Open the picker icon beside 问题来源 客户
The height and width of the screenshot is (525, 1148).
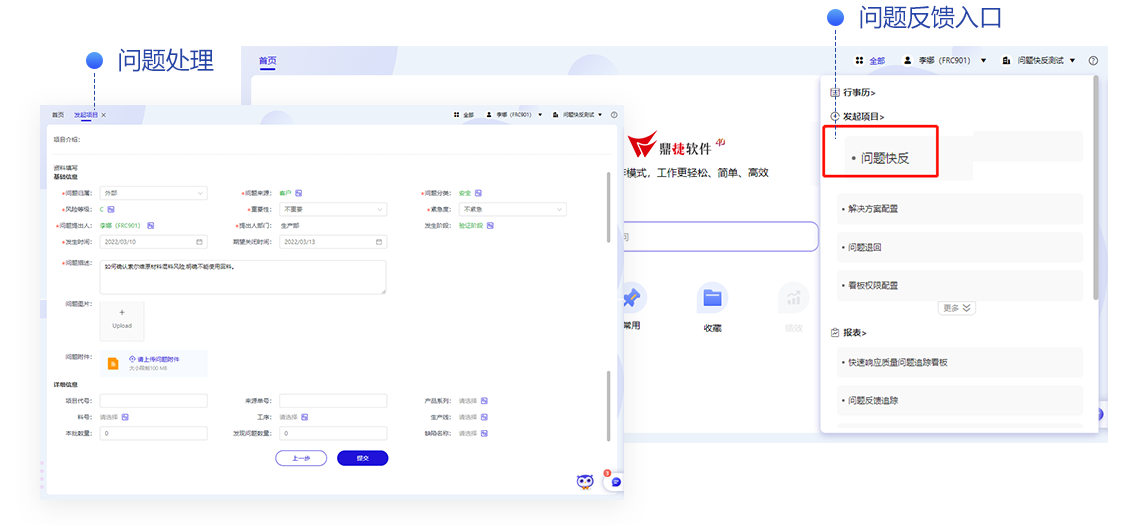click(299, 193)
